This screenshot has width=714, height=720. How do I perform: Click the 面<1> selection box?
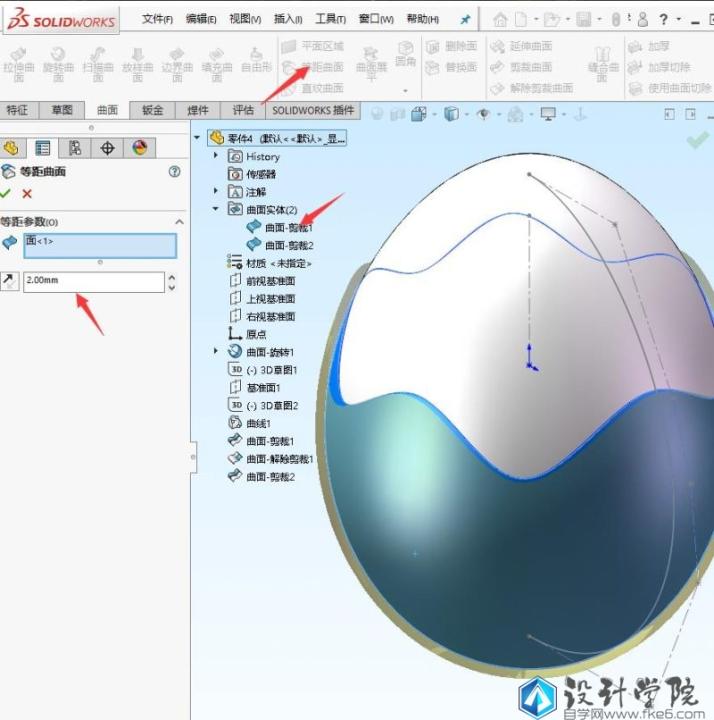click(100, 246)
